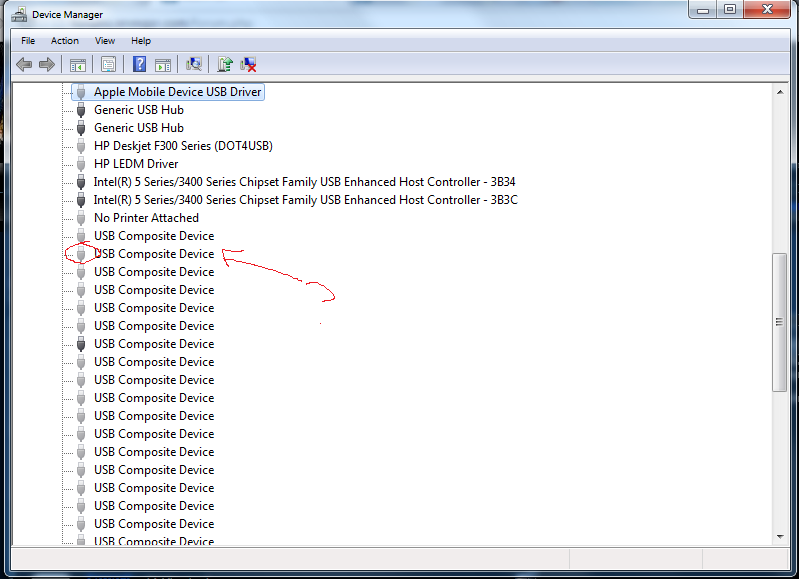Open Properties from the toolbar icon
799x579 pixels.
[x=108, y=64]
